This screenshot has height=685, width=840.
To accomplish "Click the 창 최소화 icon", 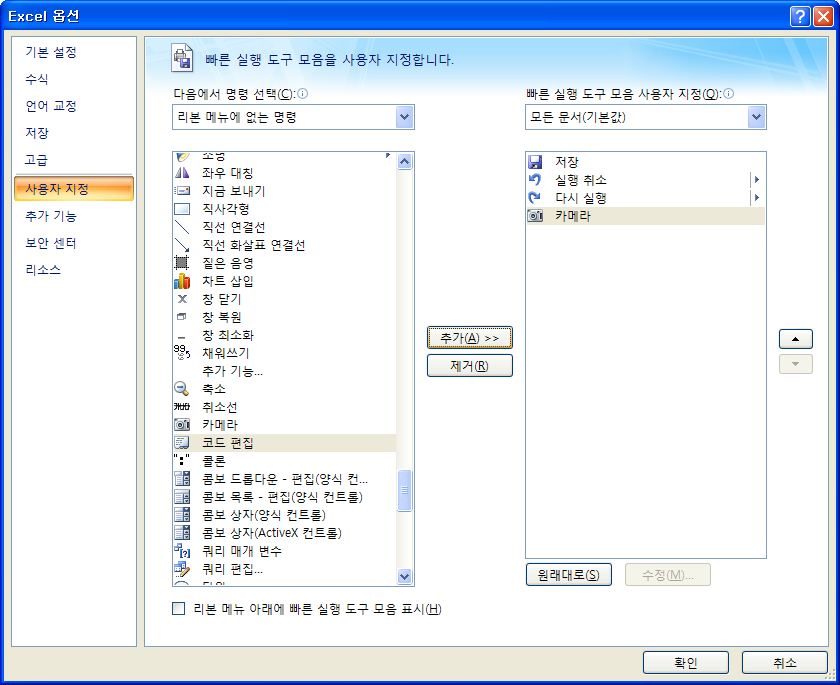I will coord(182,337).
